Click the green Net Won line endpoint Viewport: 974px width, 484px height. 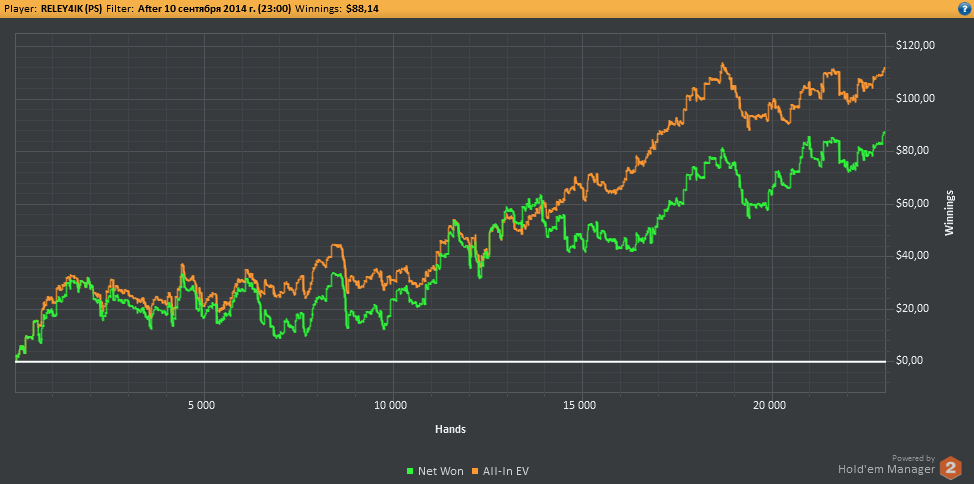click(884, 132)
